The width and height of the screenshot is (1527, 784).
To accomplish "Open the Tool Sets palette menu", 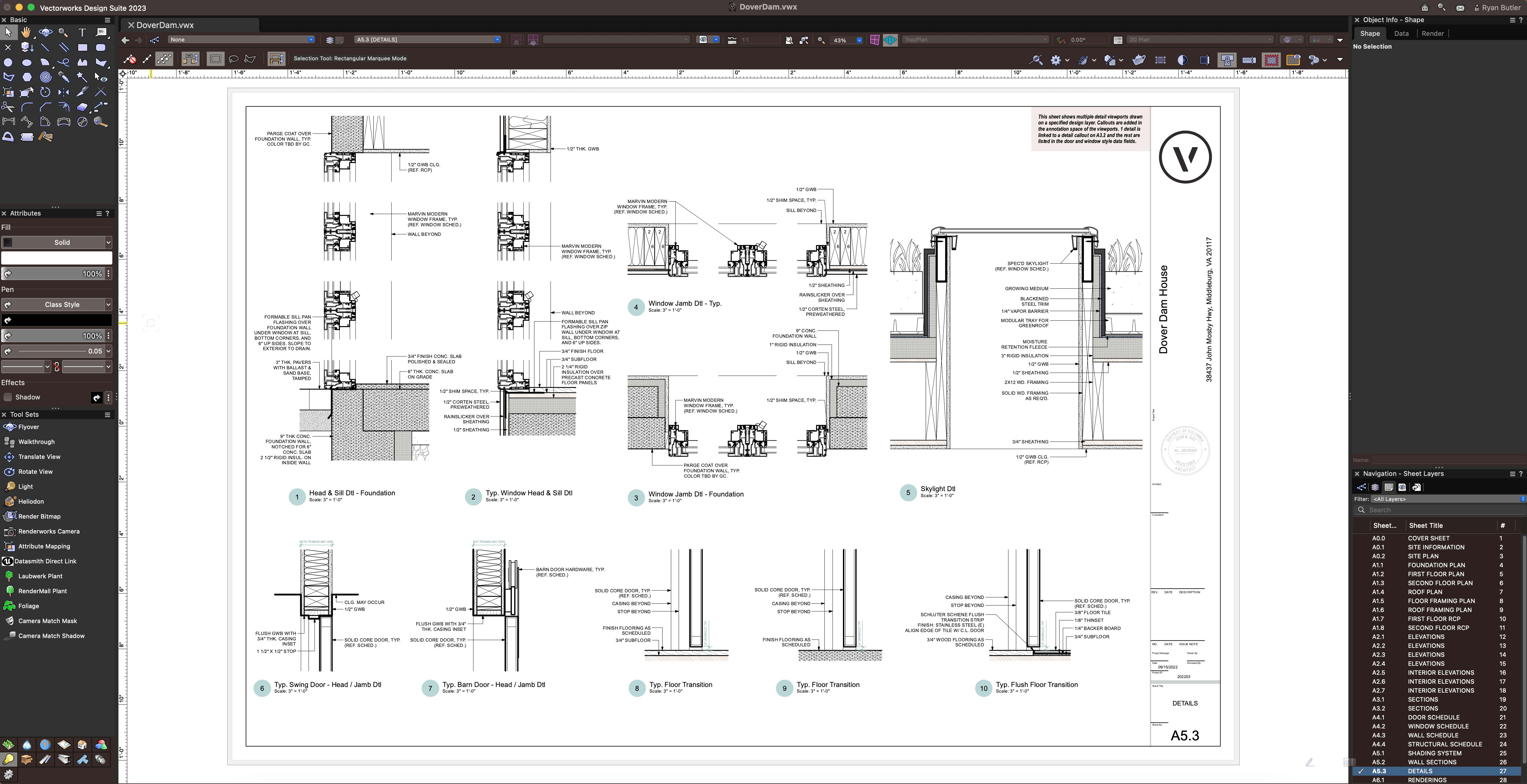I will [x=107, y=415].
